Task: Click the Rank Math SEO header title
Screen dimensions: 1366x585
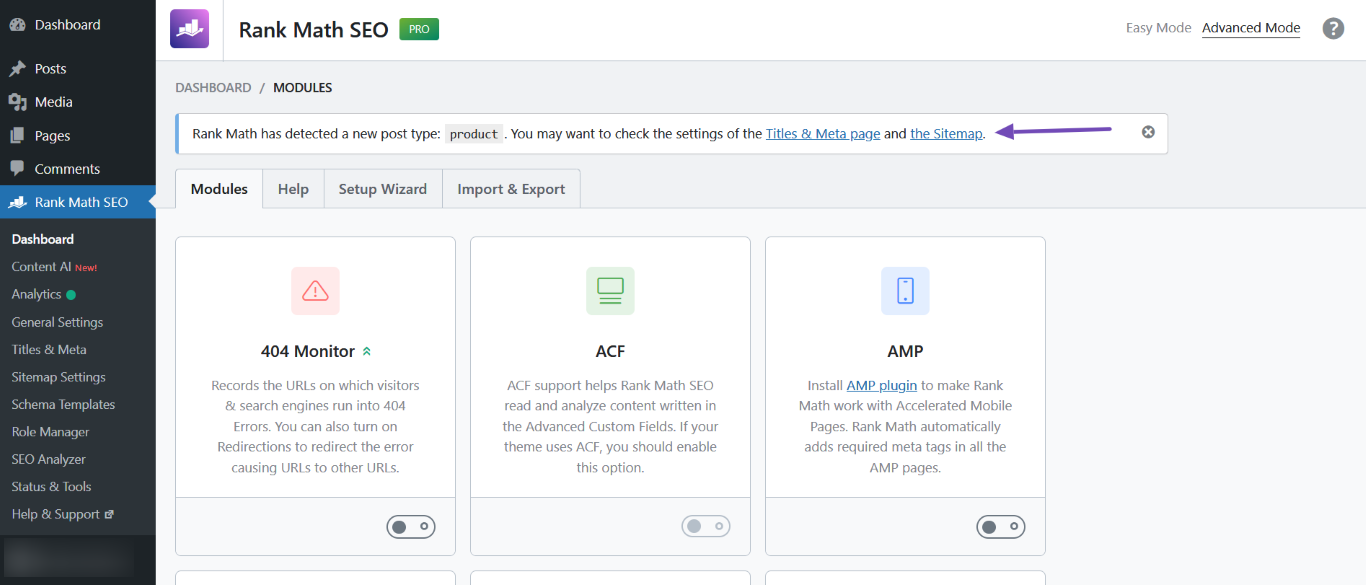Action: coord(313,29)
